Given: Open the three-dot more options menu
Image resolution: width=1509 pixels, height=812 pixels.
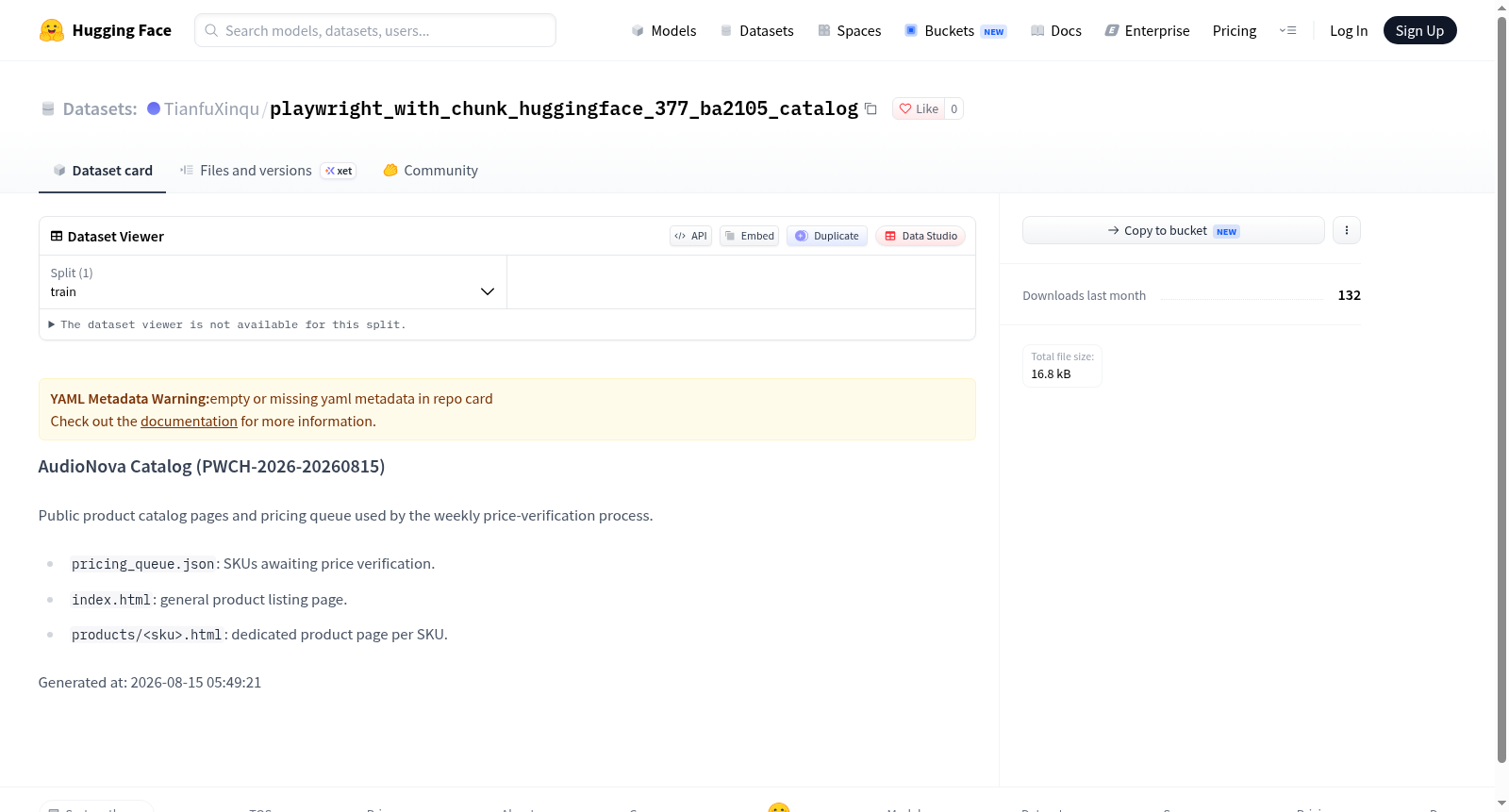Looking at the screenshot, I should click(x=1347, y=230).
